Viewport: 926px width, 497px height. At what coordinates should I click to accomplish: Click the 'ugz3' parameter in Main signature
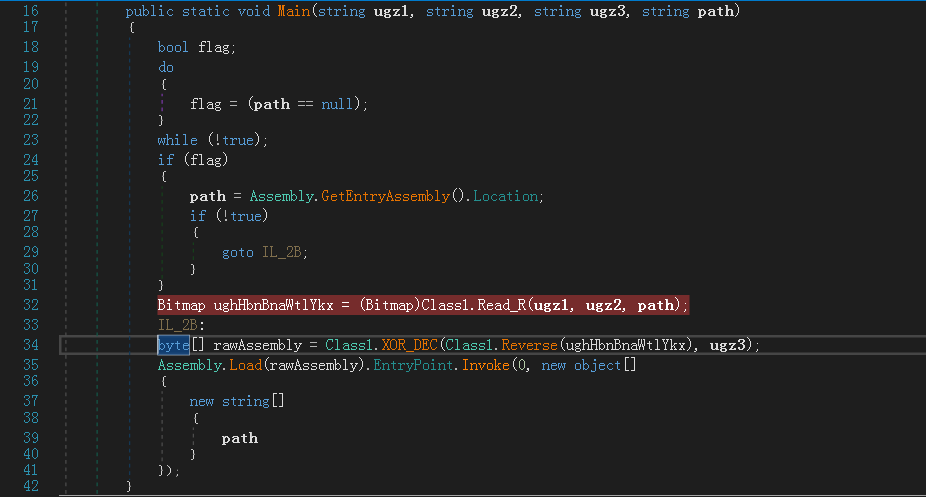[x=608, y=11]
